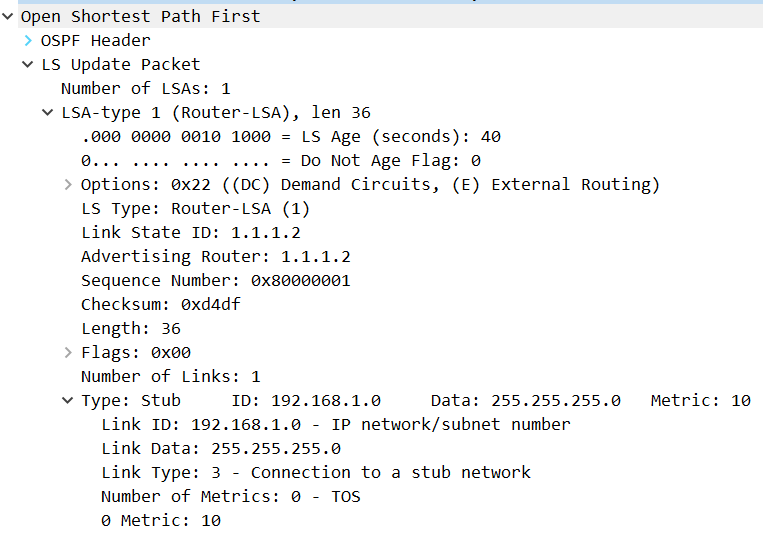Select the Link Type stub network row
This screenshot has width=763, height=534.
coord(316,472)
